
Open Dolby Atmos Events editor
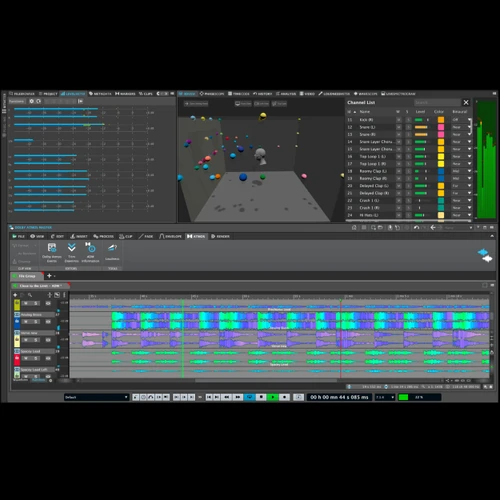(x=52, y=252)
